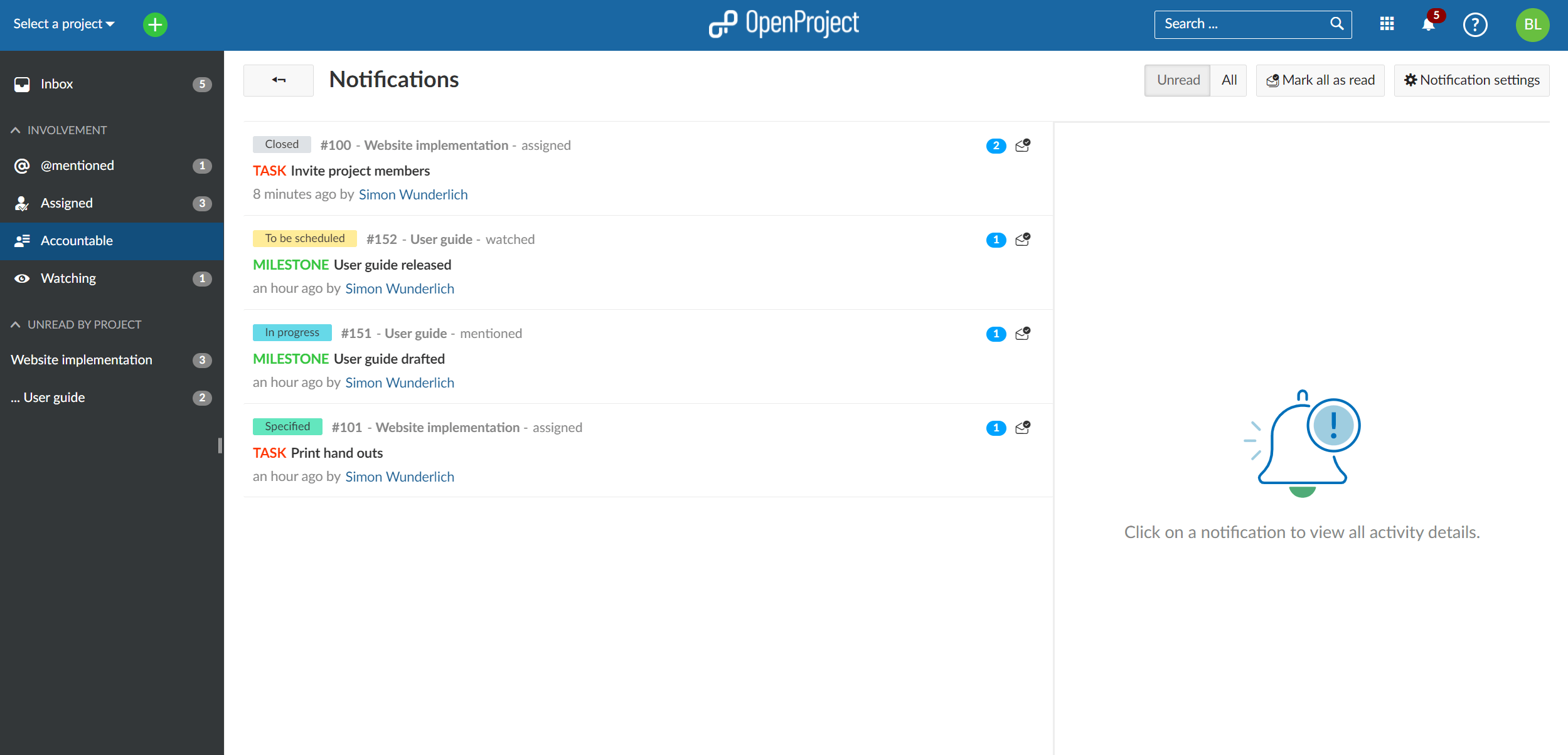Click the back arrow navigation icon
The height and width of the screenshot is (755, 1568).
click(x=278, y=80)
